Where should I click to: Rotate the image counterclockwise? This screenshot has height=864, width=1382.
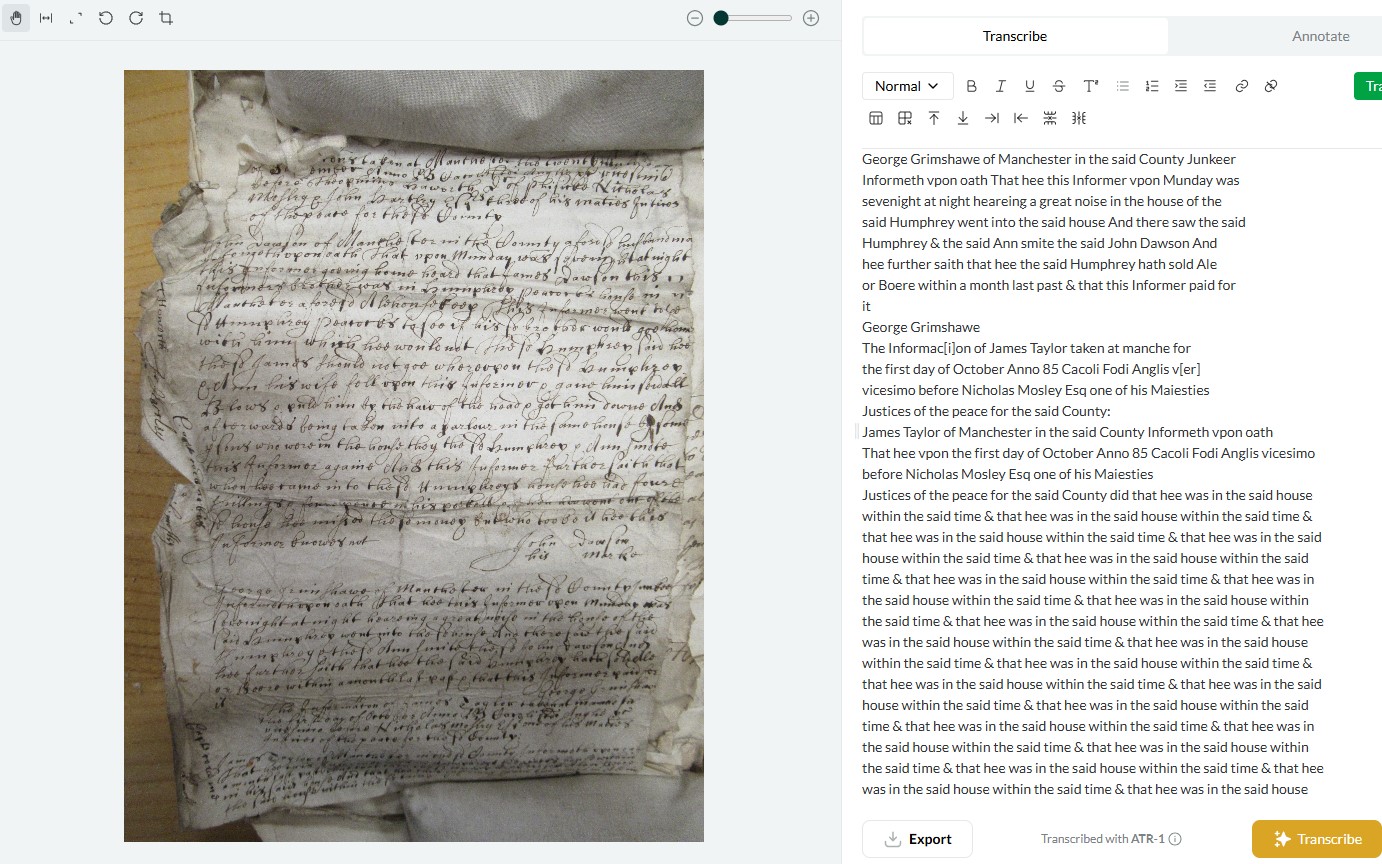[106, 18]
